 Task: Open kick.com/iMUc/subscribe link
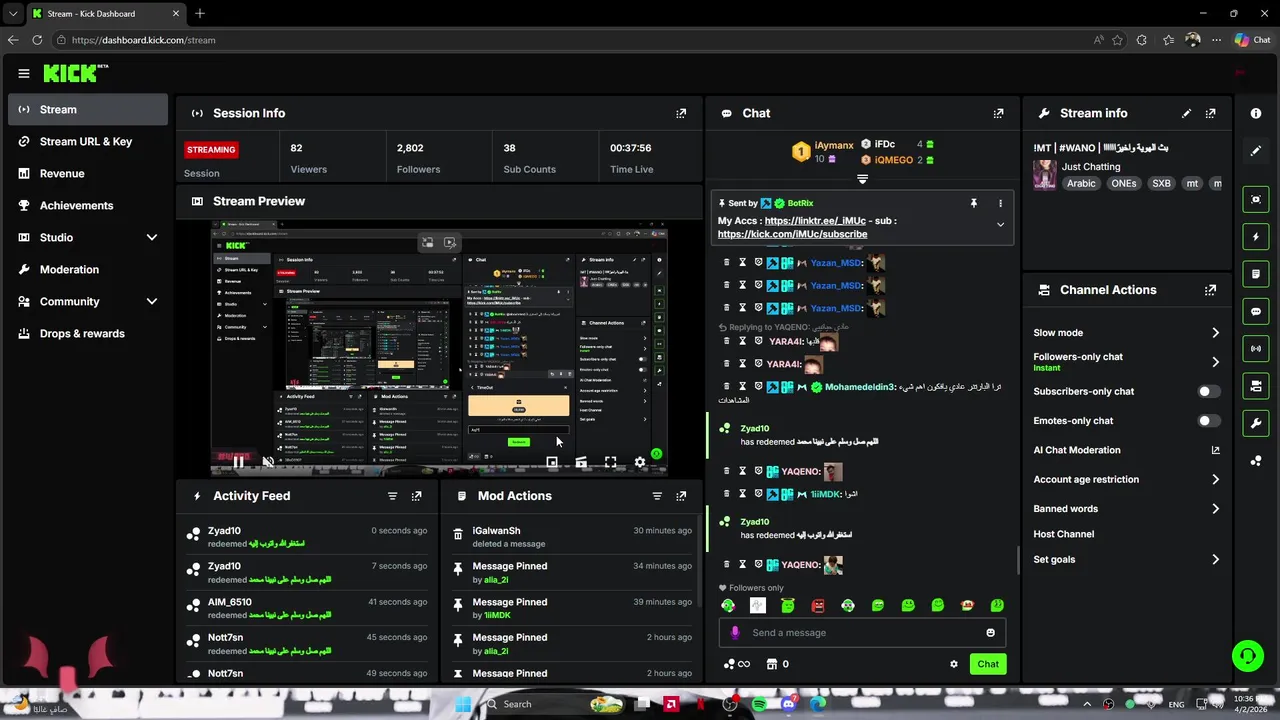[x=792, y=234]
